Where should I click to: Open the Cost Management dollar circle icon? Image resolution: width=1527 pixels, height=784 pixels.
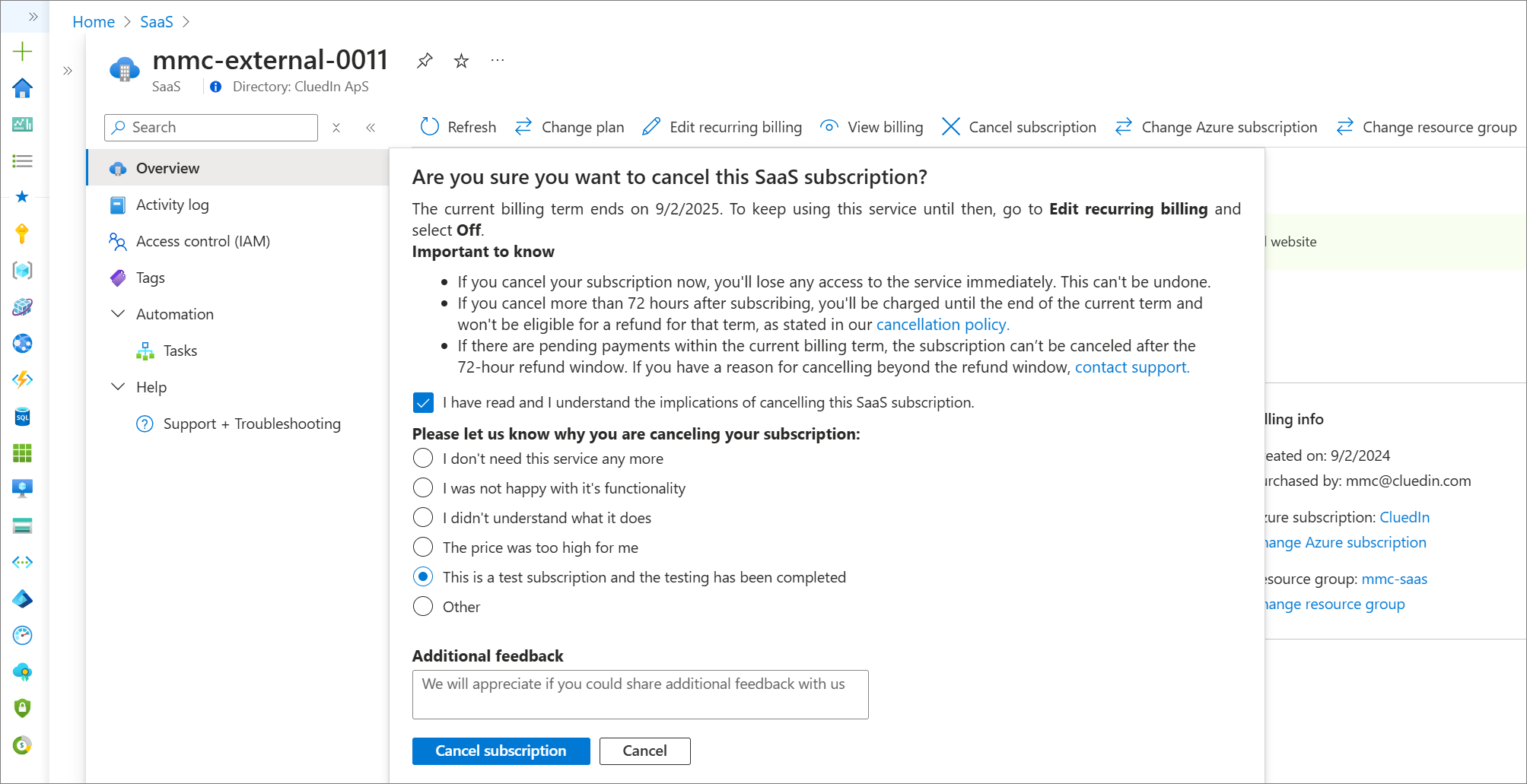point(22,744)
